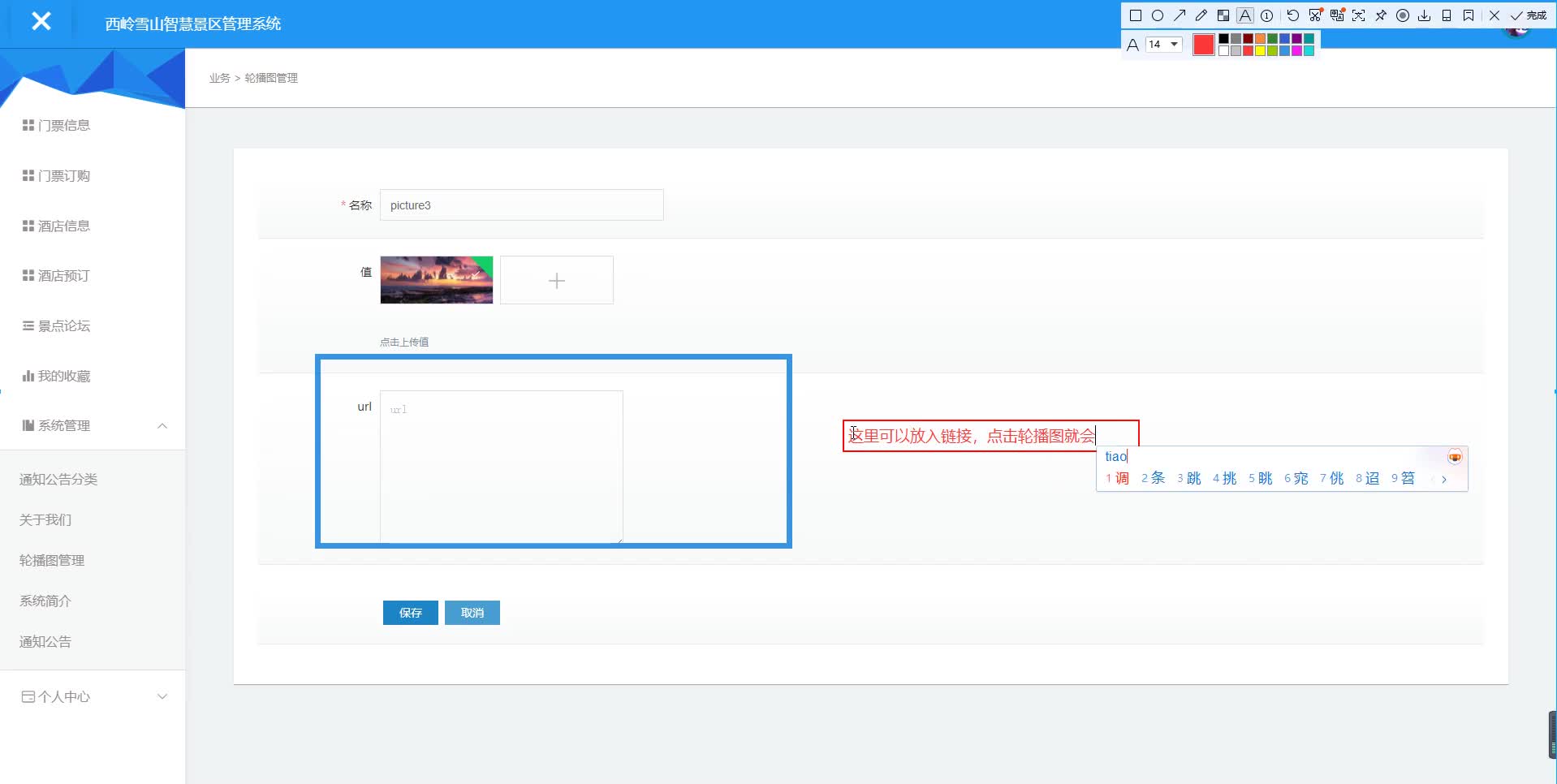
Task: Click 业务 in the breadcrumb
Action: point(219,78)
